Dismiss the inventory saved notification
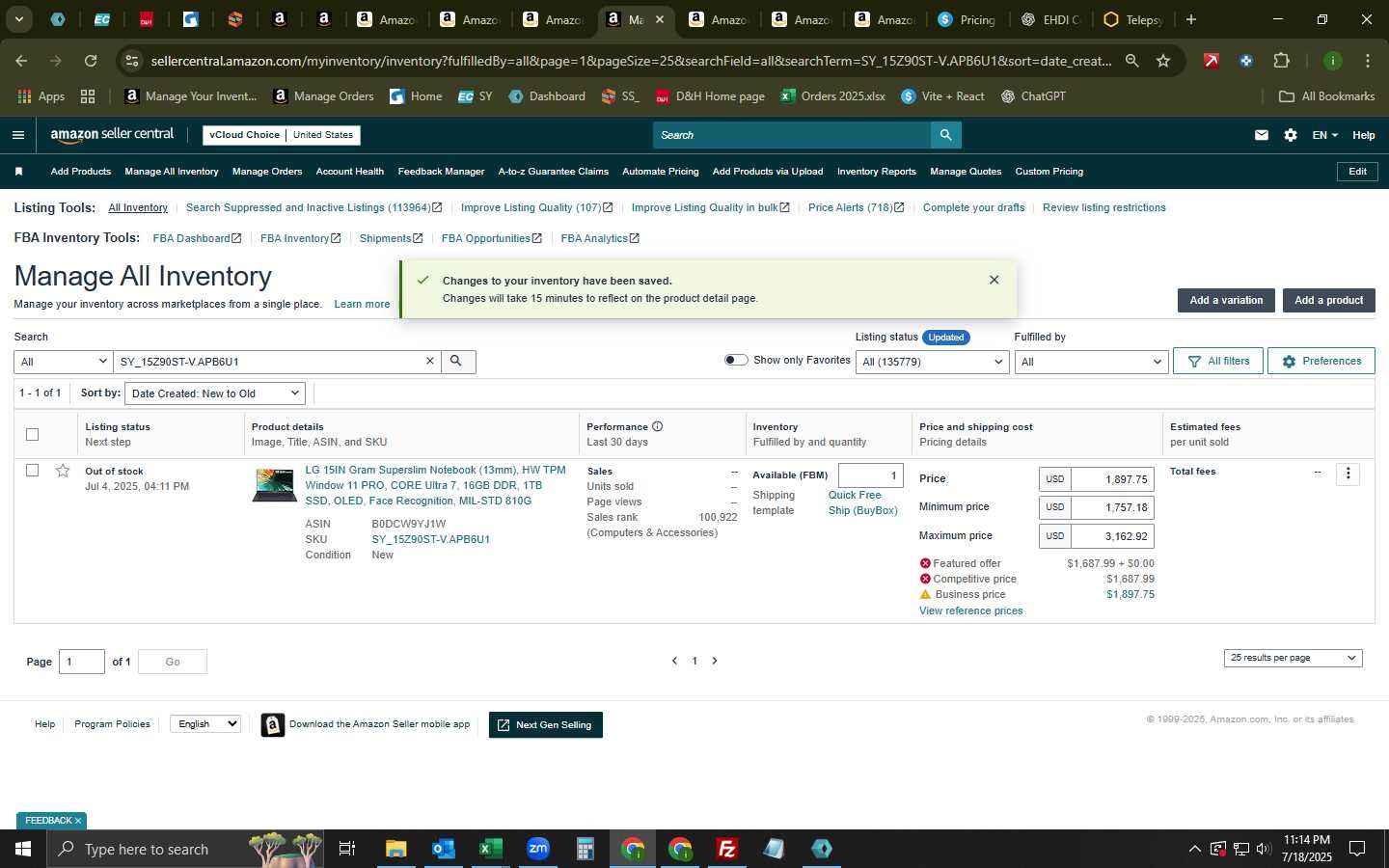Screen dimensions: 1389x868 tap(994, 280)
